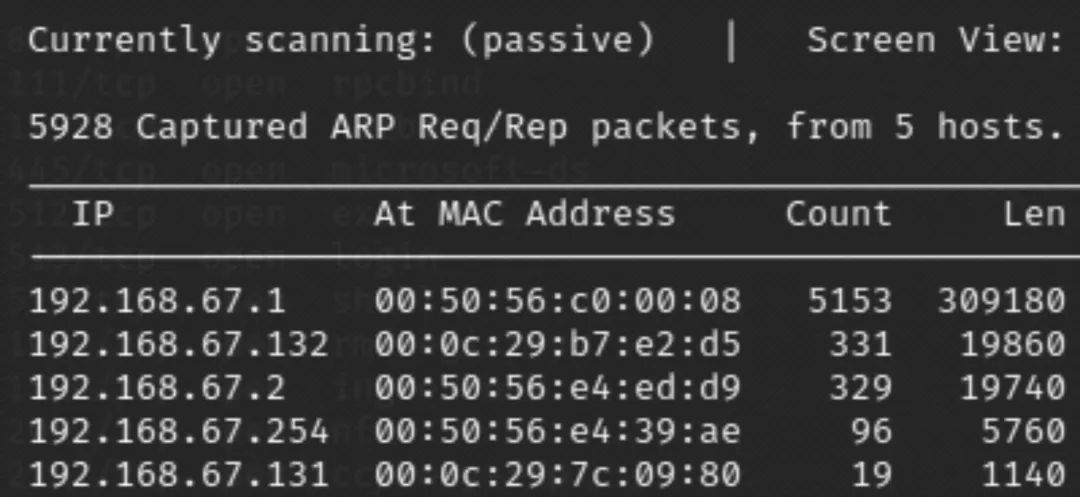Click the 5928 Captured ARP packets line

548,127
